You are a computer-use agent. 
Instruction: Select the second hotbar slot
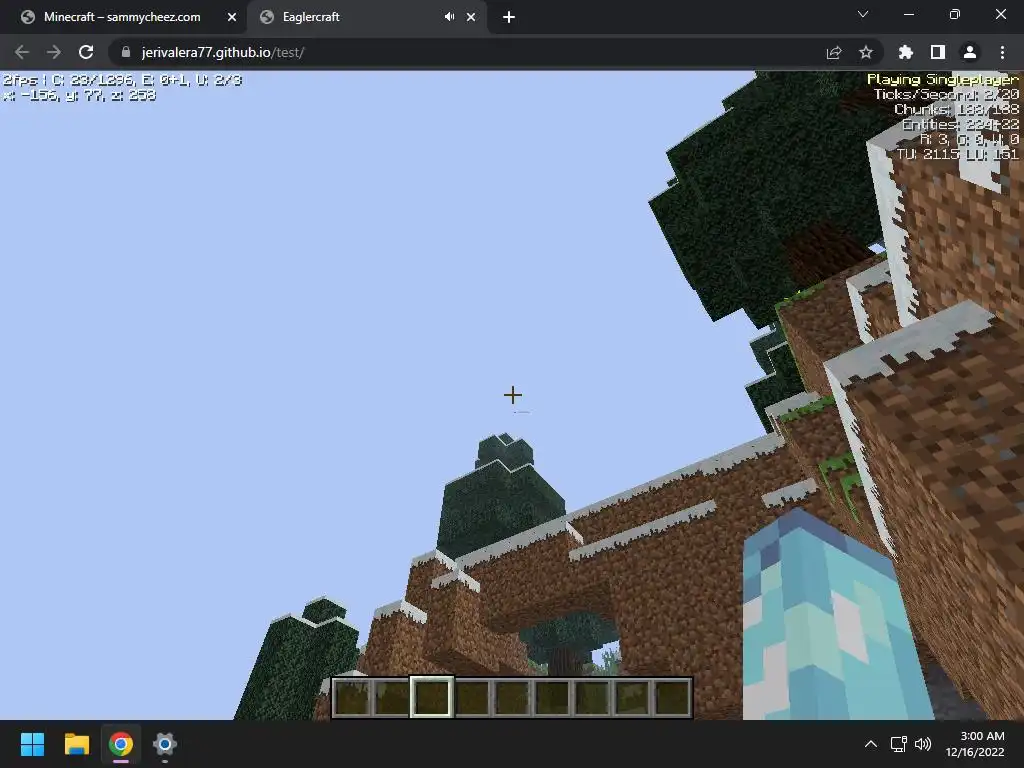[392, 697]
